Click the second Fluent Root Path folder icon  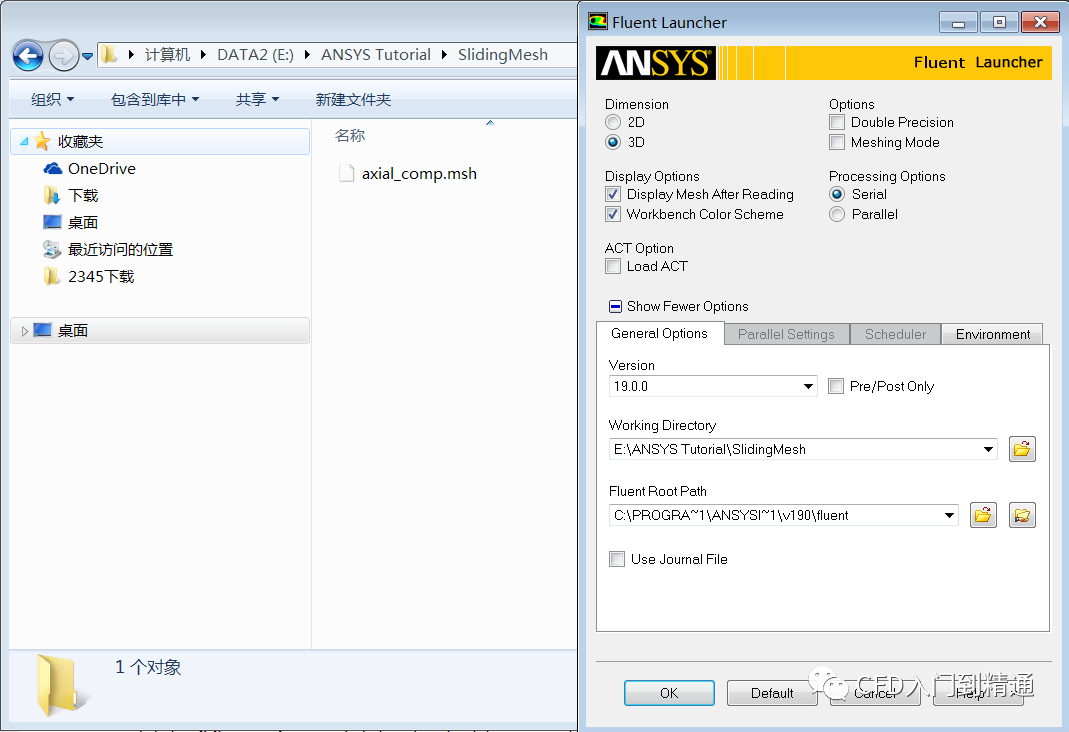[1022, 515]
